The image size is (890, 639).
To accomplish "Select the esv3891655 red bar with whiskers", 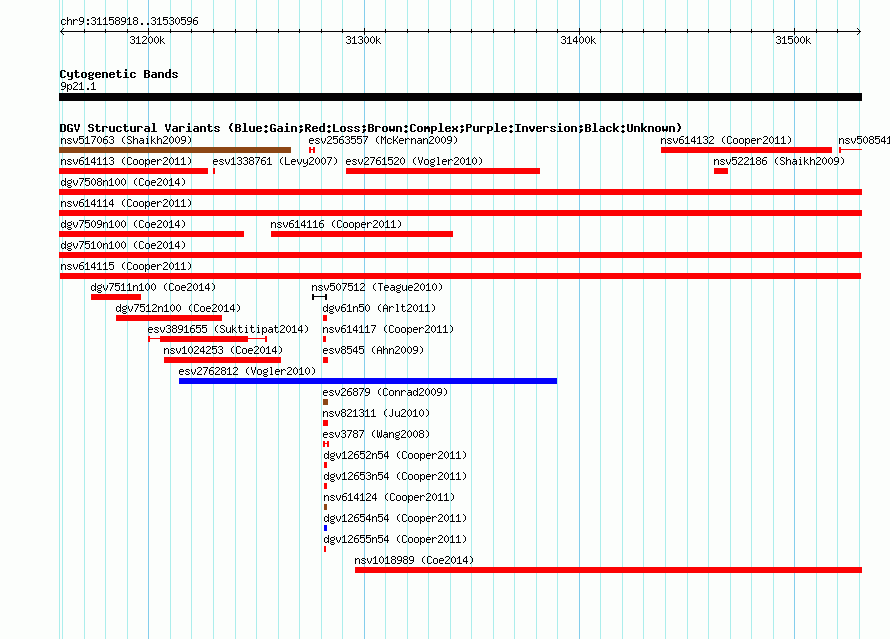I will tap(207, 339).
